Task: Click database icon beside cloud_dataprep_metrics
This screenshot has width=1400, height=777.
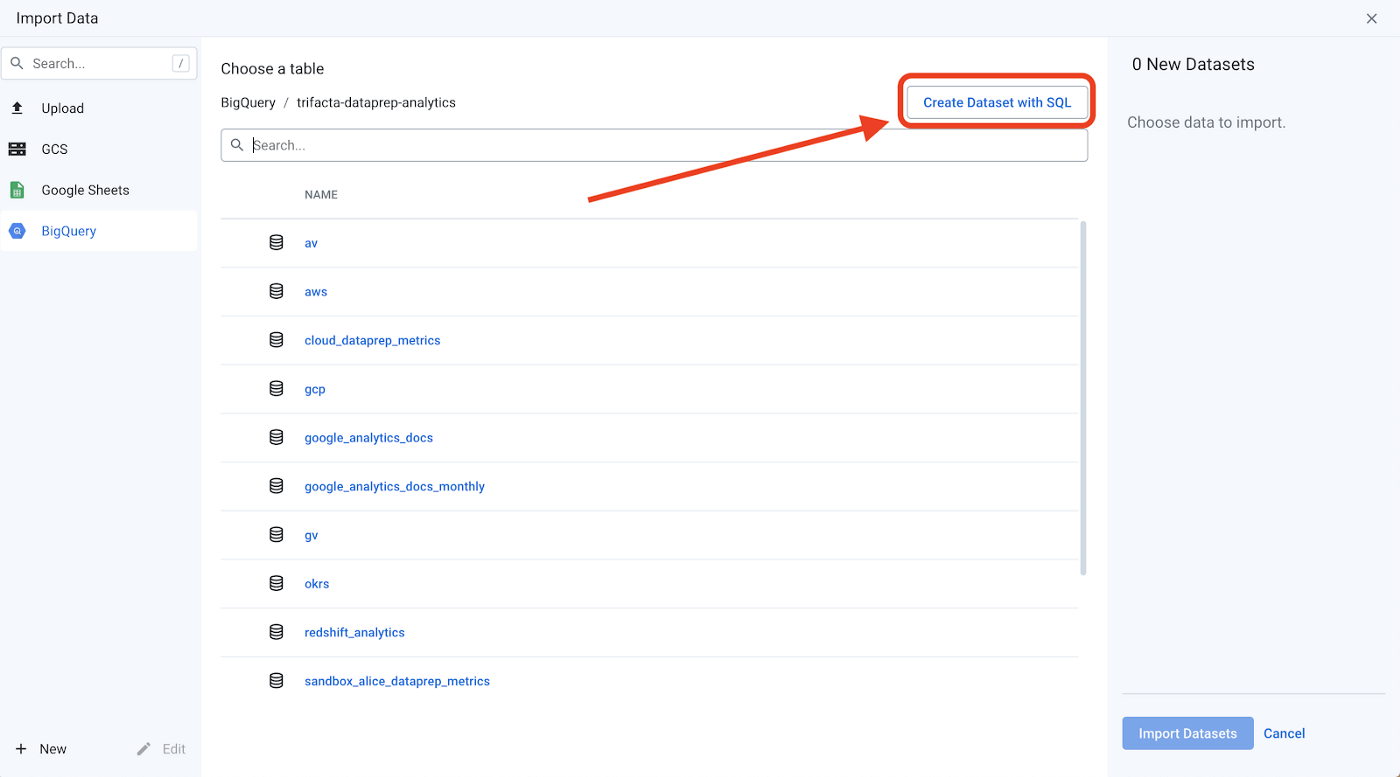Action: pyautogui.click(x=277, y=340)
